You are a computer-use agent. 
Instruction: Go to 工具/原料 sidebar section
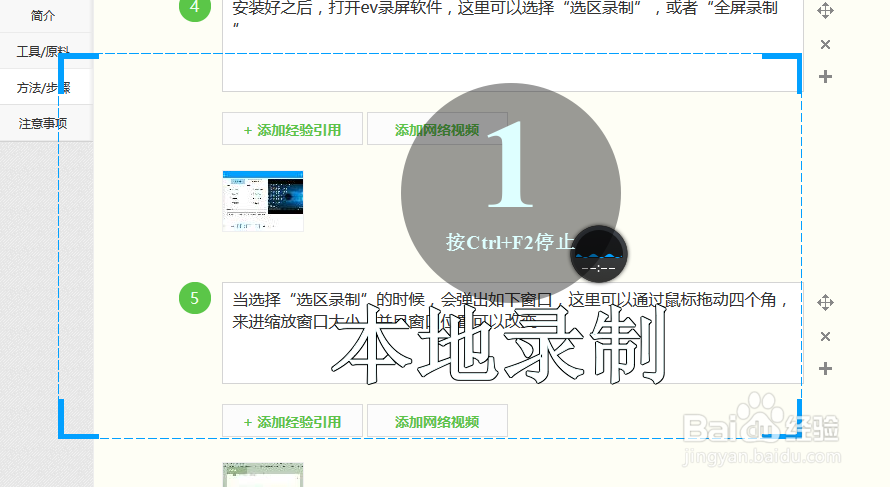click(44, 51)
